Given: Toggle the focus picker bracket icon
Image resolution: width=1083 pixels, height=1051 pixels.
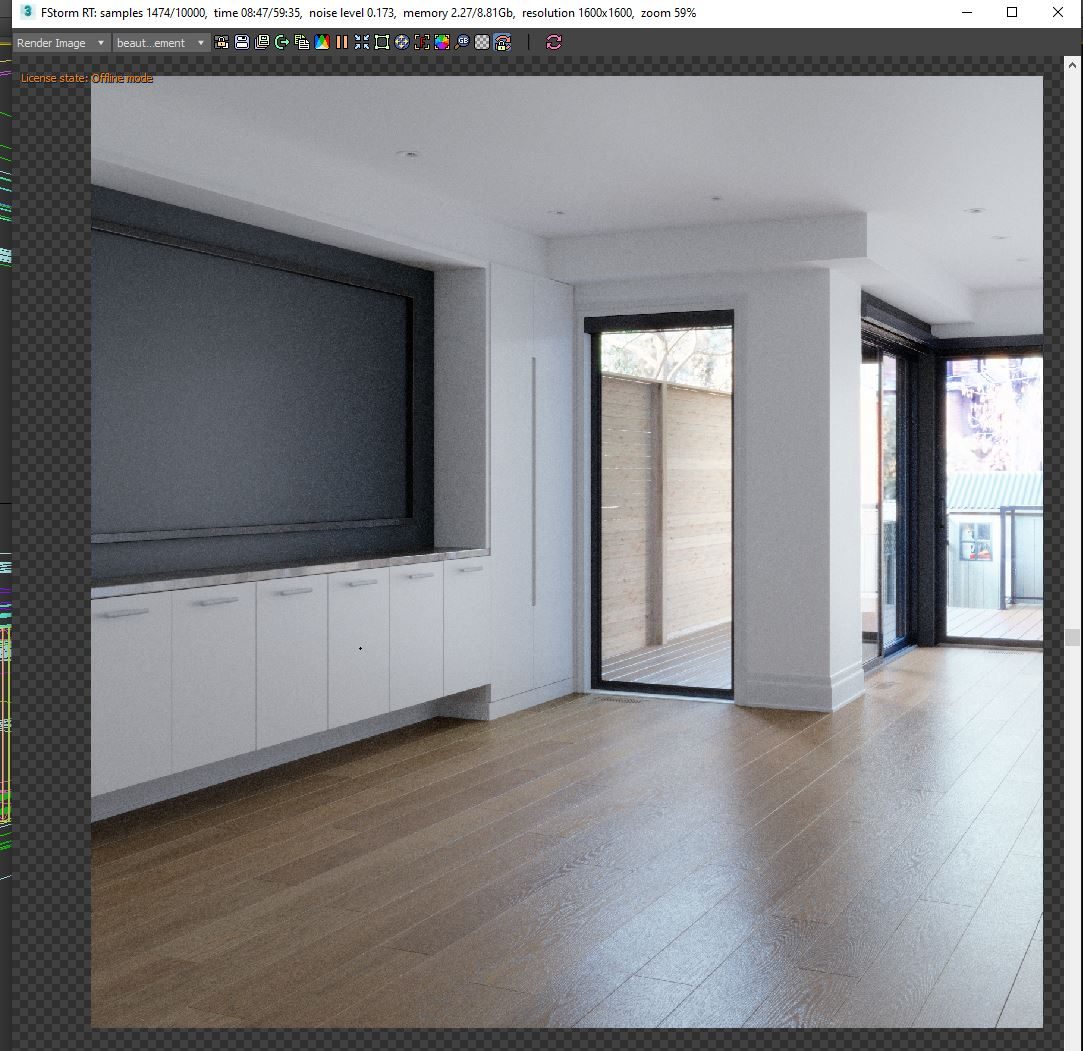Looking at the screenshot, I should [x=422, y=43].
